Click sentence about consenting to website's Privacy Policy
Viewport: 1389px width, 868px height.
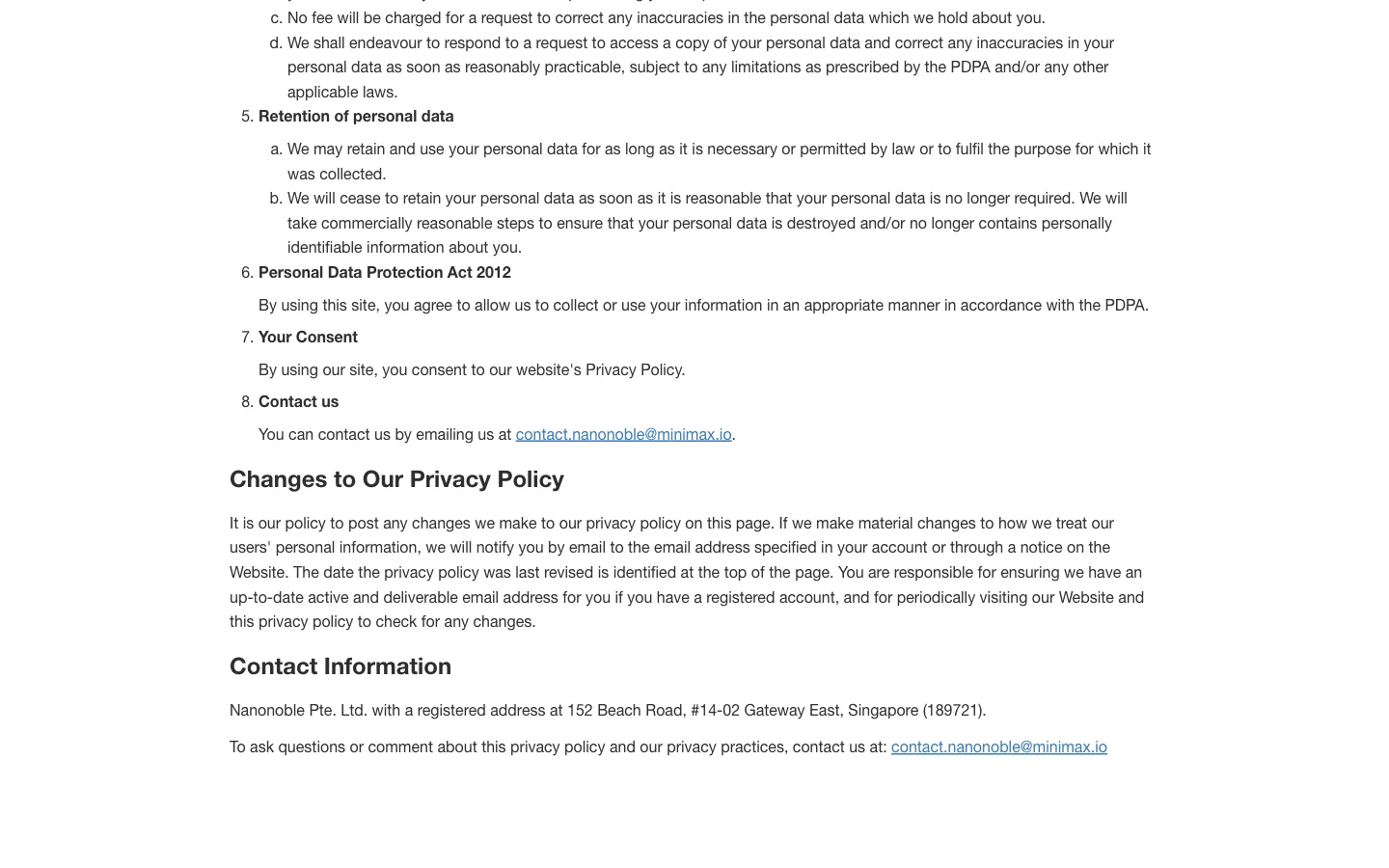pos(472,369)
